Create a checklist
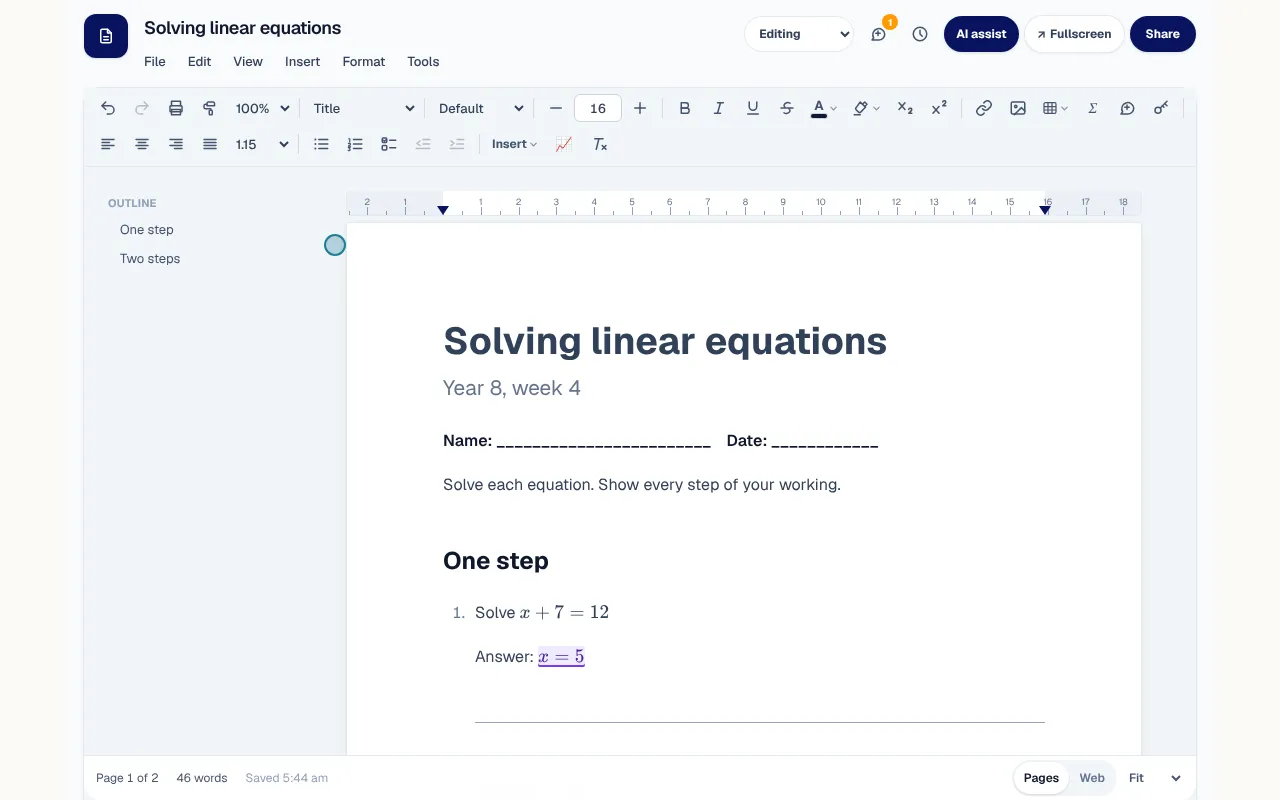 389,144
